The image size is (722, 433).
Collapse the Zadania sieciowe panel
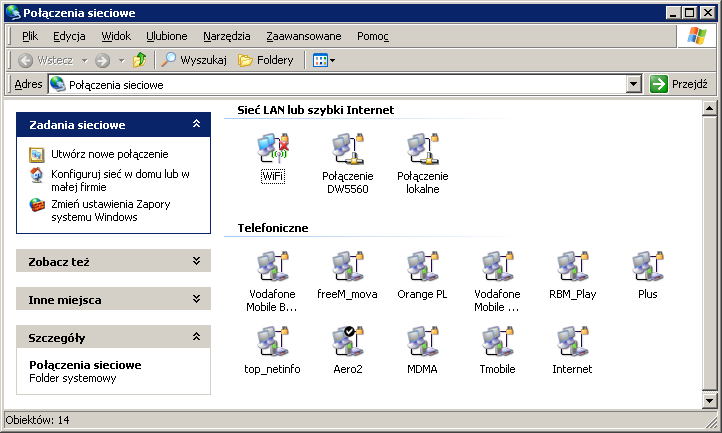[x=196, y=125]
